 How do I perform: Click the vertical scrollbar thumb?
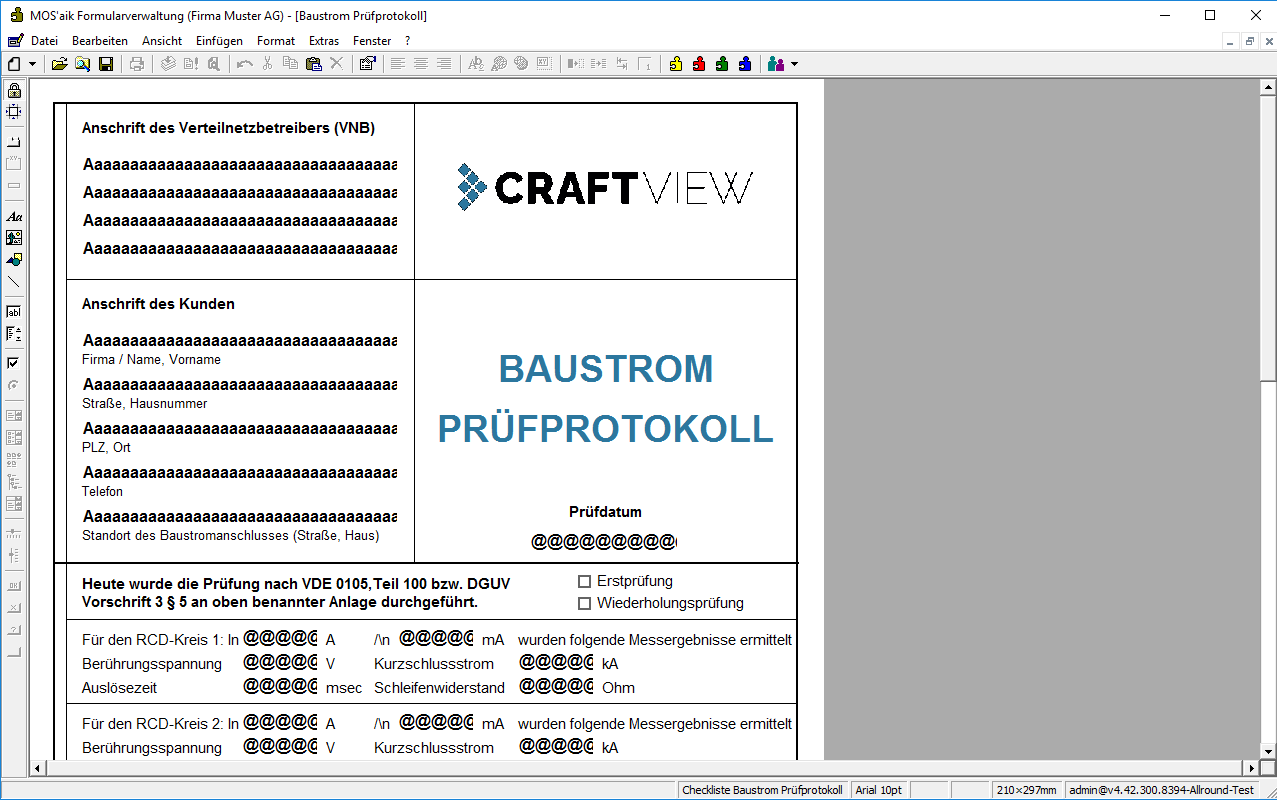click(x=1268, y=240)
